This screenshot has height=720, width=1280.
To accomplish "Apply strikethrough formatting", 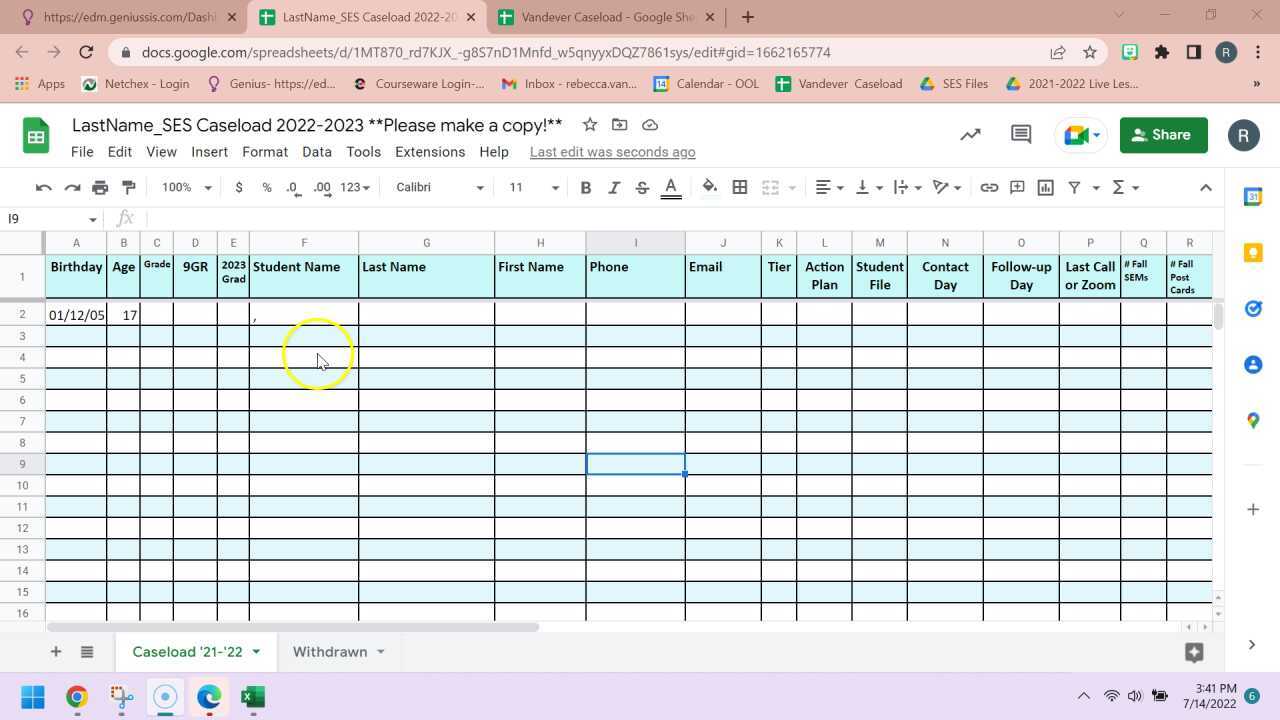I will pos(641,187).
